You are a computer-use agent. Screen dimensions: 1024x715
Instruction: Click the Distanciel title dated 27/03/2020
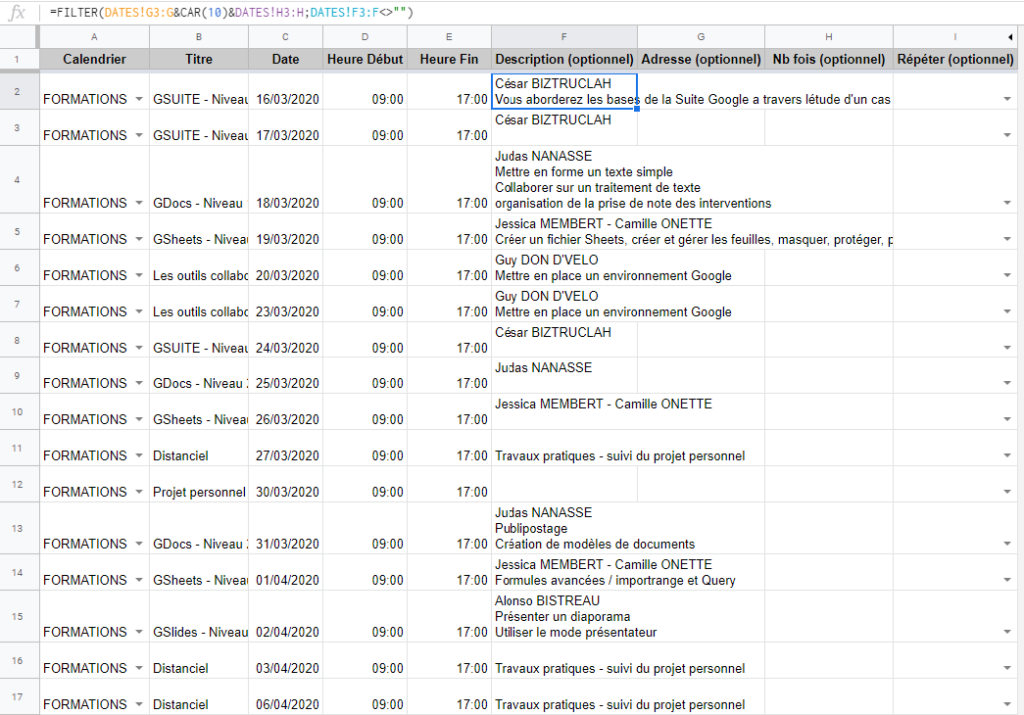(x=199, y=448)
